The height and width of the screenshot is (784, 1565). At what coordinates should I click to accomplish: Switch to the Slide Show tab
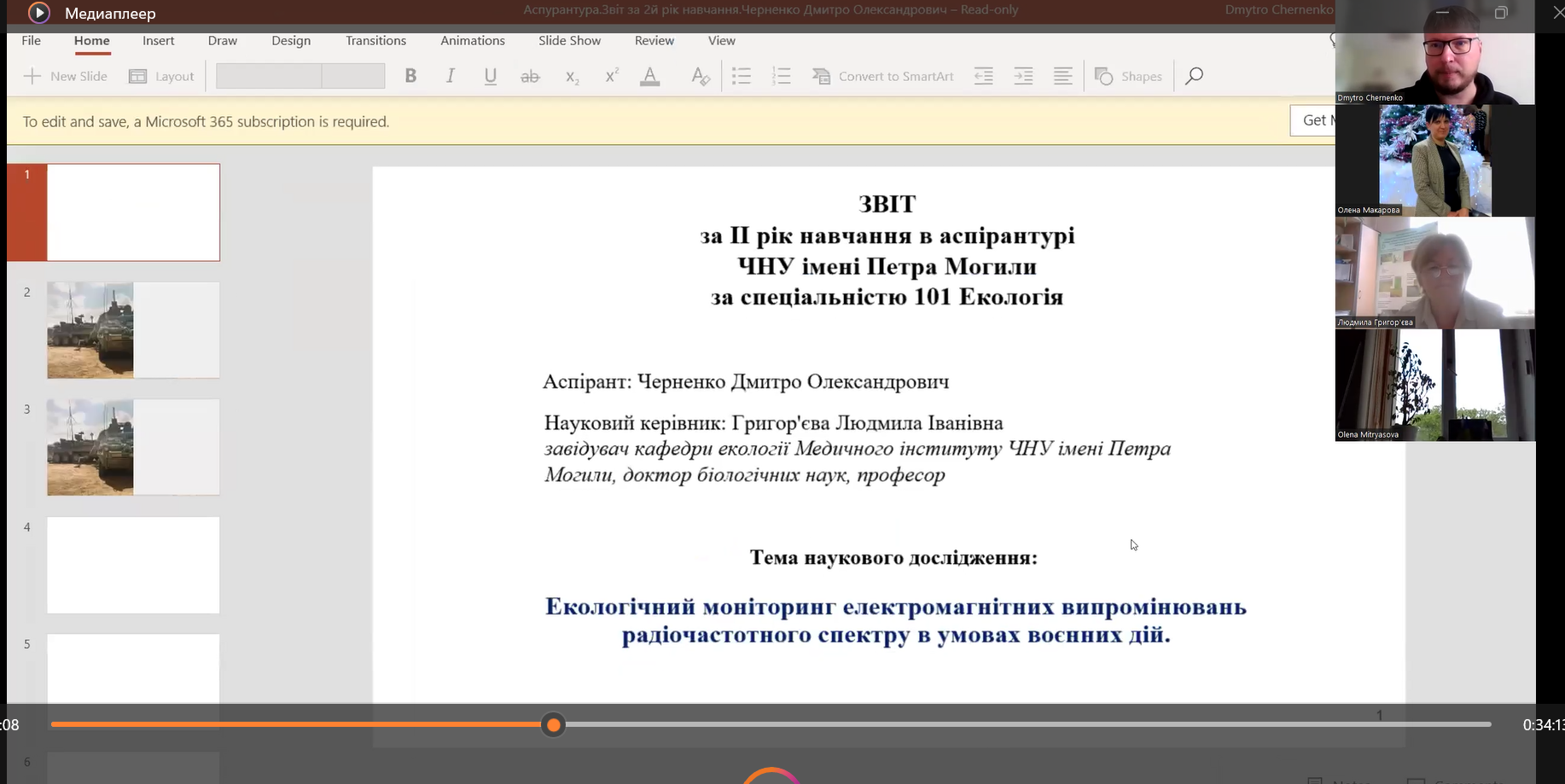(x=569, y=40)
